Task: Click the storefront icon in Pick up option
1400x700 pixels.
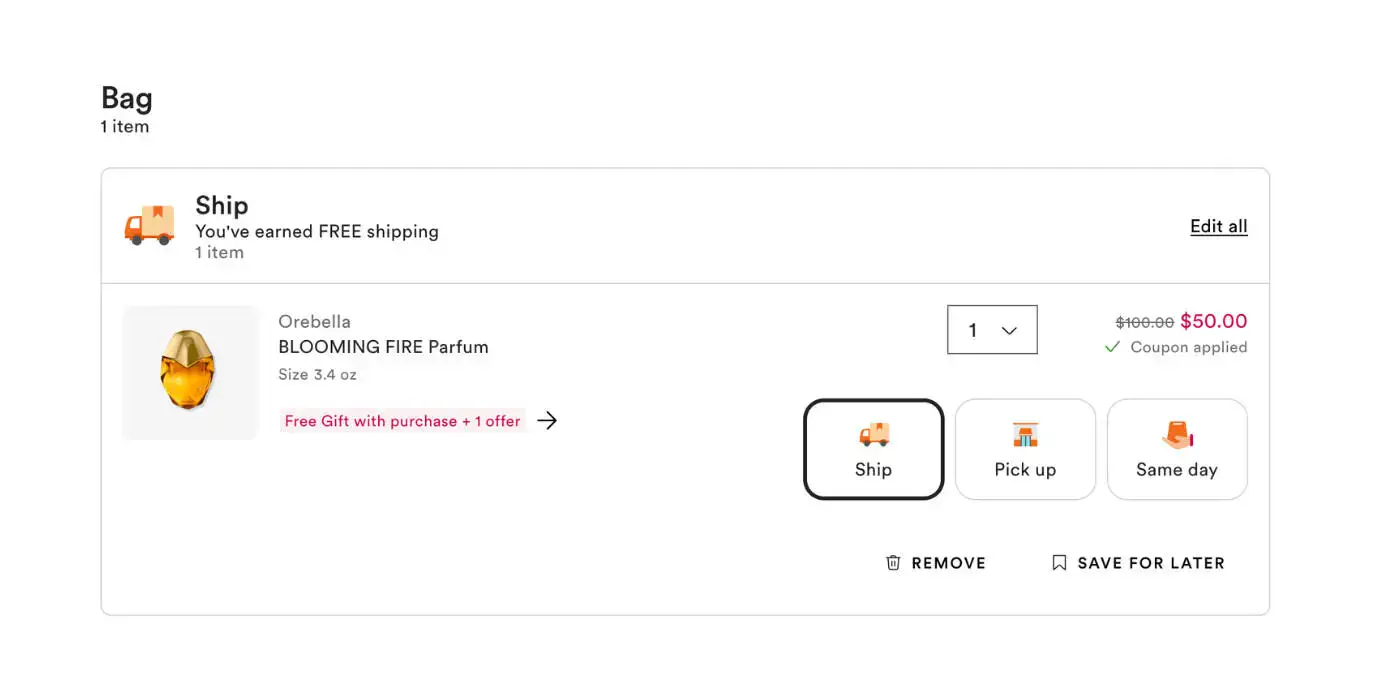Action: point(1025,434)
